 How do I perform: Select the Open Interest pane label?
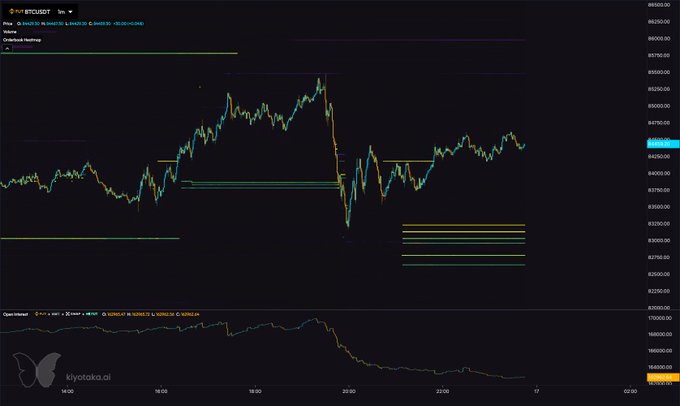coord(17,312)
